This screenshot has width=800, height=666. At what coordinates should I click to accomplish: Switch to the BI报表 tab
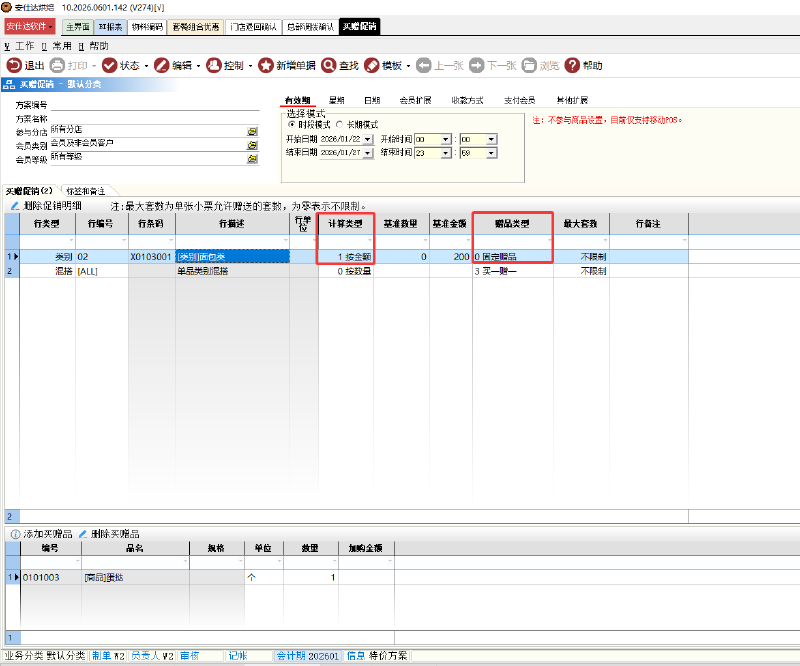click(x=111, y=27)
